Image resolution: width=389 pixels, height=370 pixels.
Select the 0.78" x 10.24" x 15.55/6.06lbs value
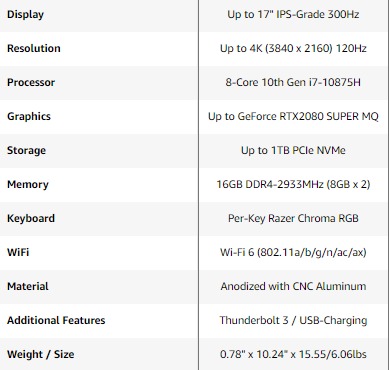pos(293,354)
